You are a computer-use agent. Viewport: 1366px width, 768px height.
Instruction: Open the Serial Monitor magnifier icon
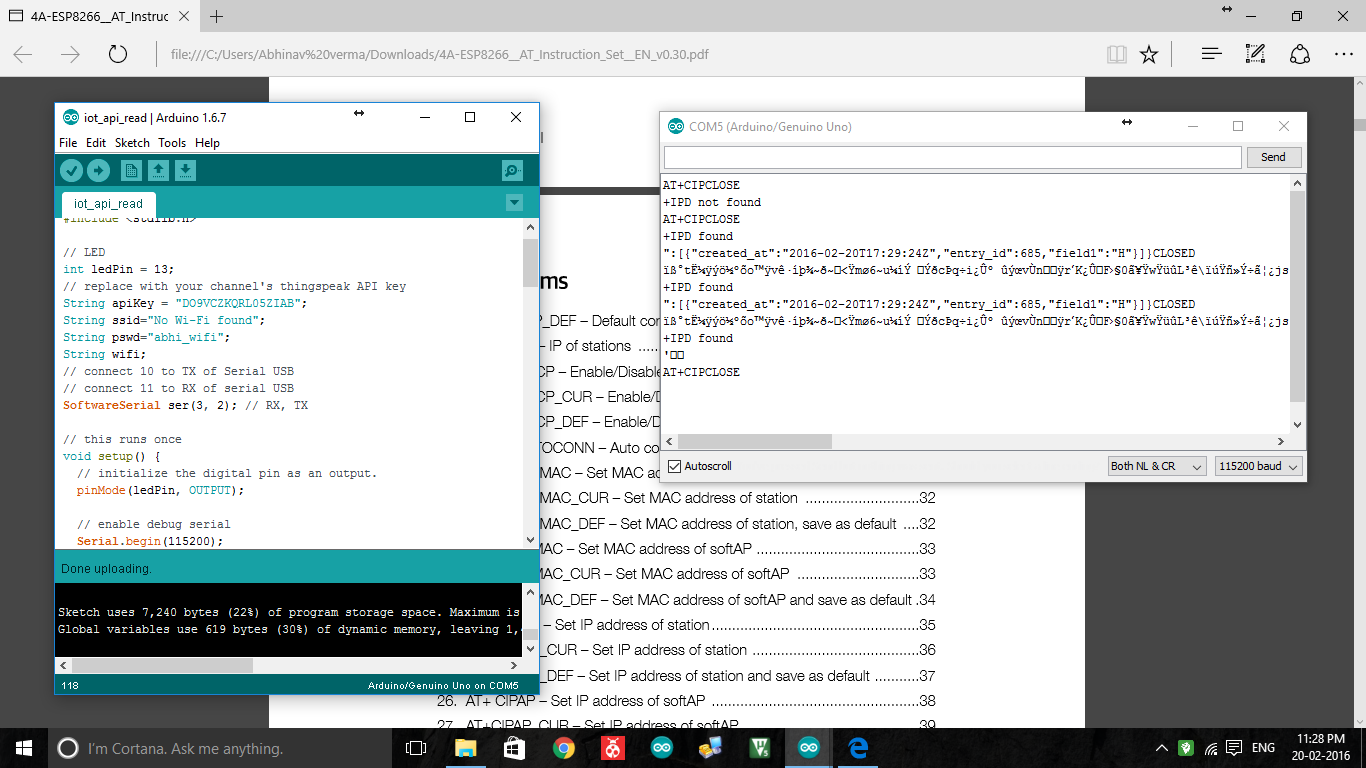(x=511, y=170)
